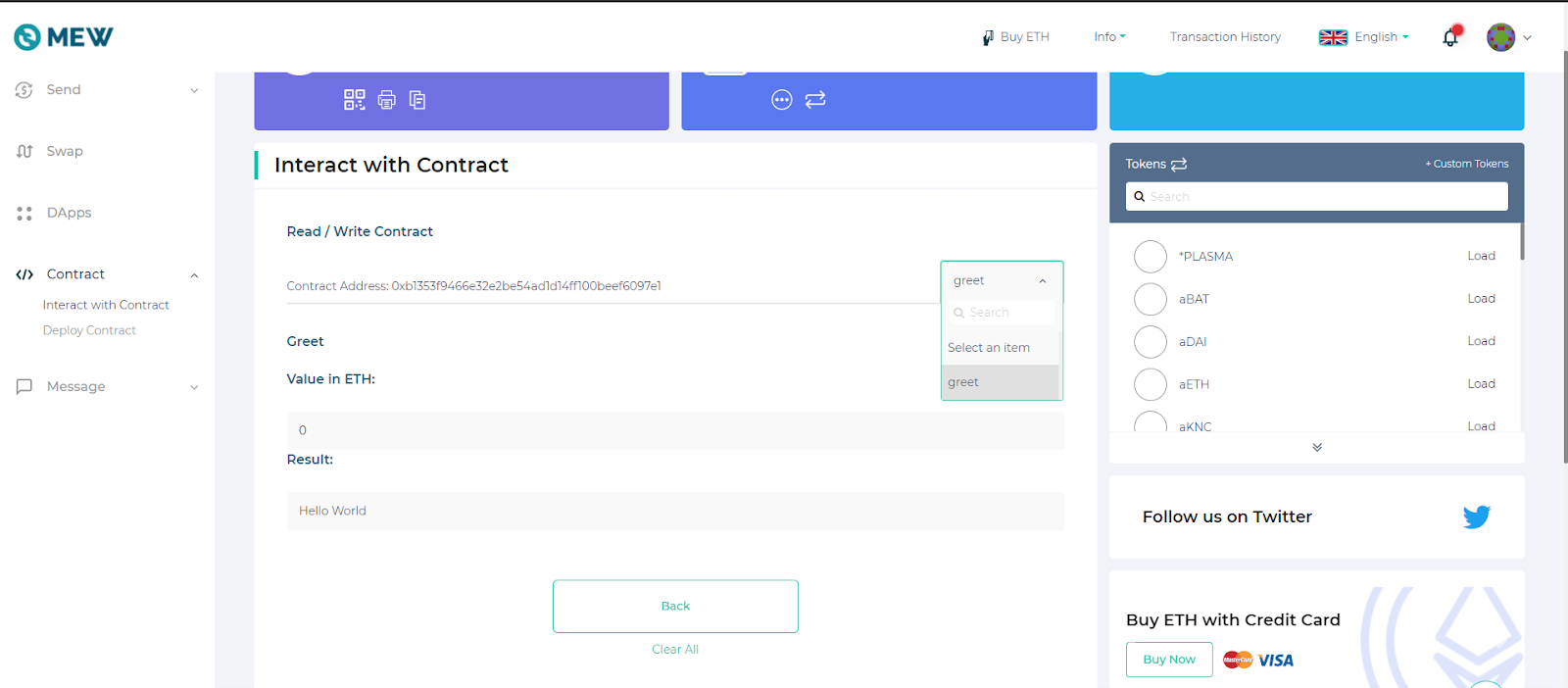Image resolution: width=1568 pixels, height=688 pixels.
Task: Click the aETH token circle icon
Action: (1151, 384)
